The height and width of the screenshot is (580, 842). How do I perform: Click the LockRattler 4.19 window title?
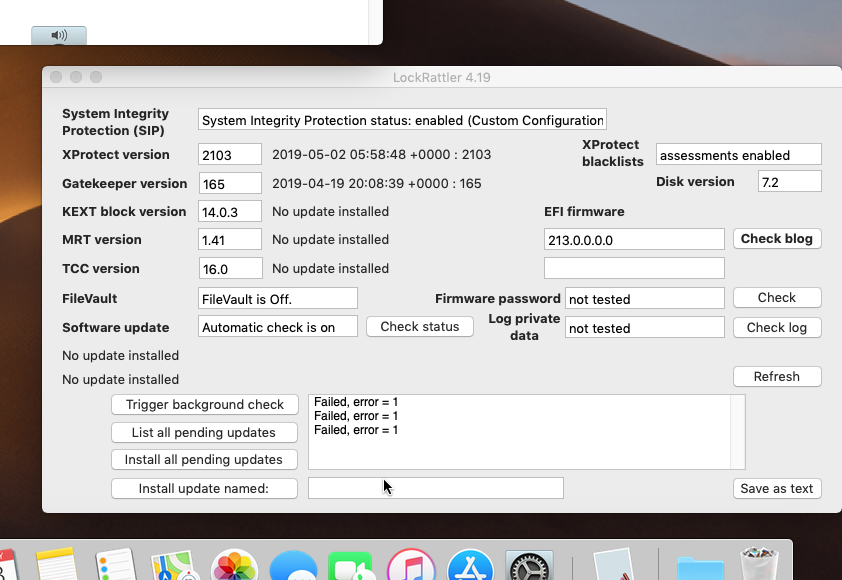point(441,77)
